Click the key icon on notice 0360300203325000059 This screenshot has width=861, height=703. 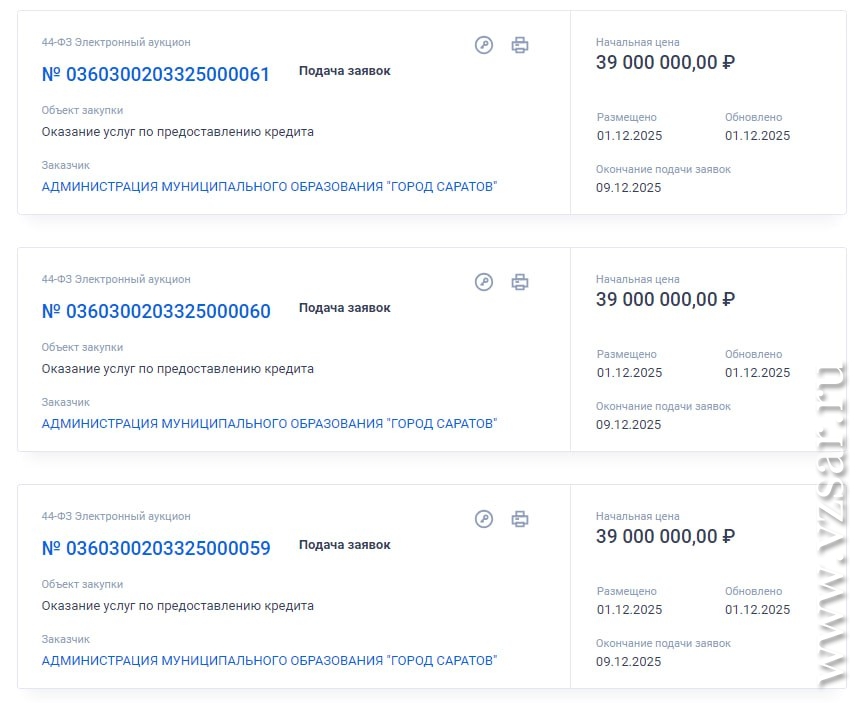click(x=484, y=519)
